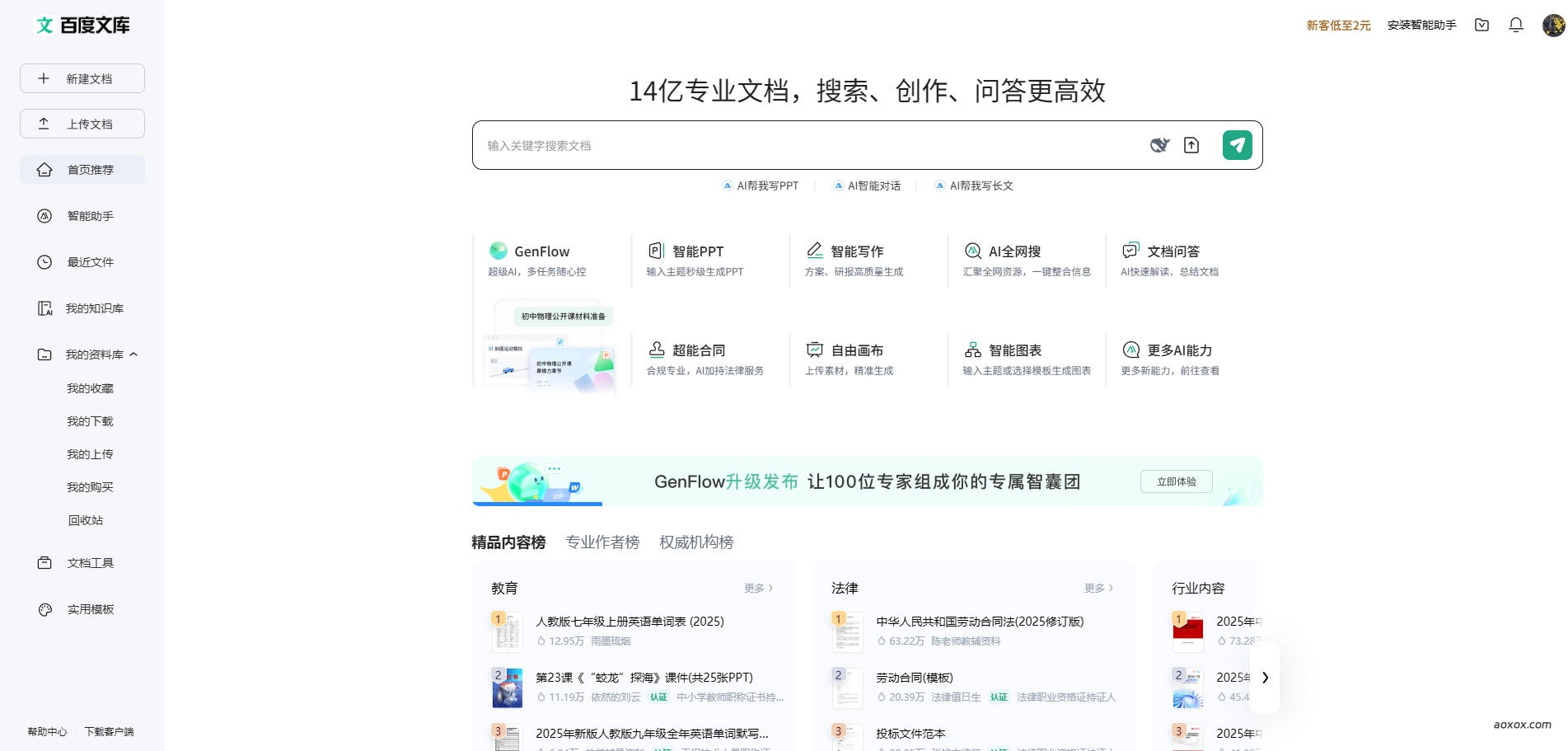The width and height of the screenshot is (1568, 751).
Task: Collapse the 我的资料库 section chevron
Action: click(x=134, y=354)
